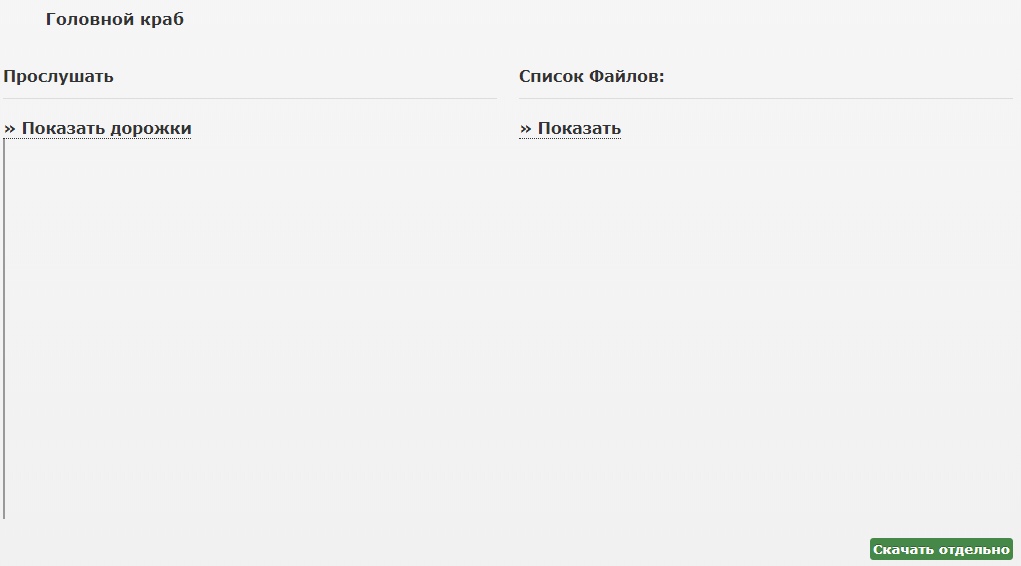The image size is (1021, 566).
Task: Click the dotted underline of file list "Показать"
Action: (570, 138)
